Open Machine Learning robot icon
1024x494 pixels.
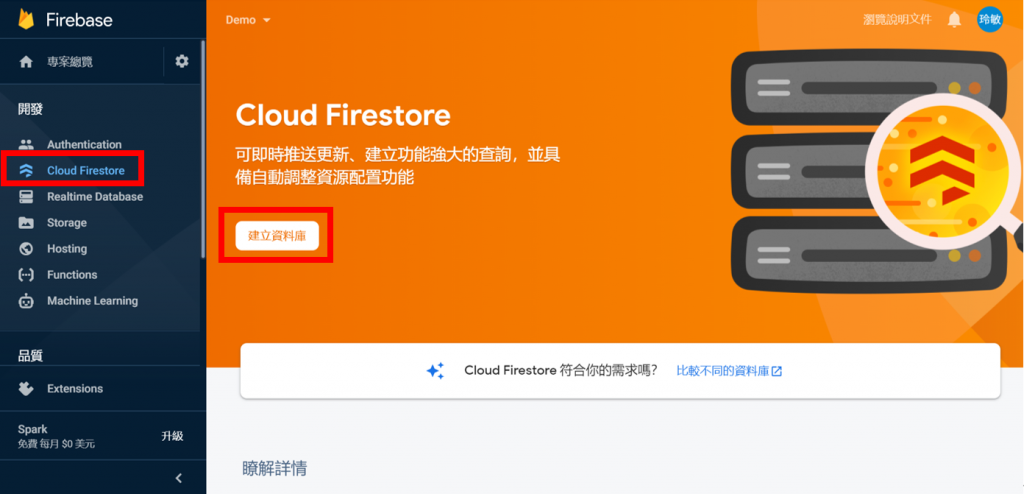26,301
